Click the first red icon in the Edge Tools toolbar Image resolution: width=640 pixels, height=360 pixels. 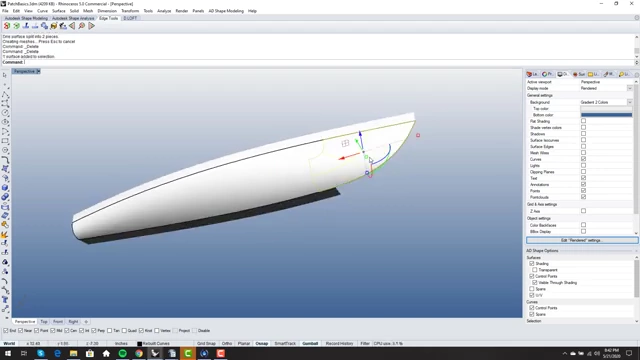click(7, 26)
